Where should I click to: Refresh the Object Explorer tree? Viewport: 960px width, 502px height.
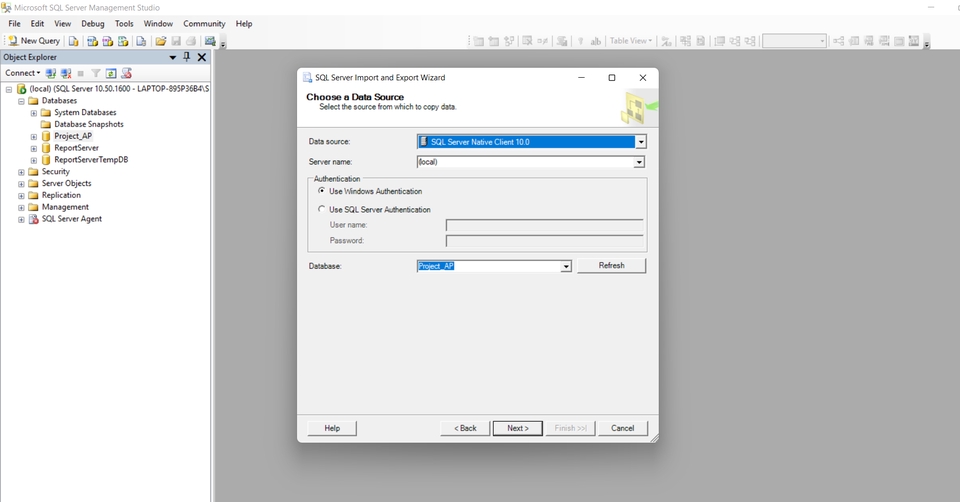pyautogui.click(x=111, y=73)
